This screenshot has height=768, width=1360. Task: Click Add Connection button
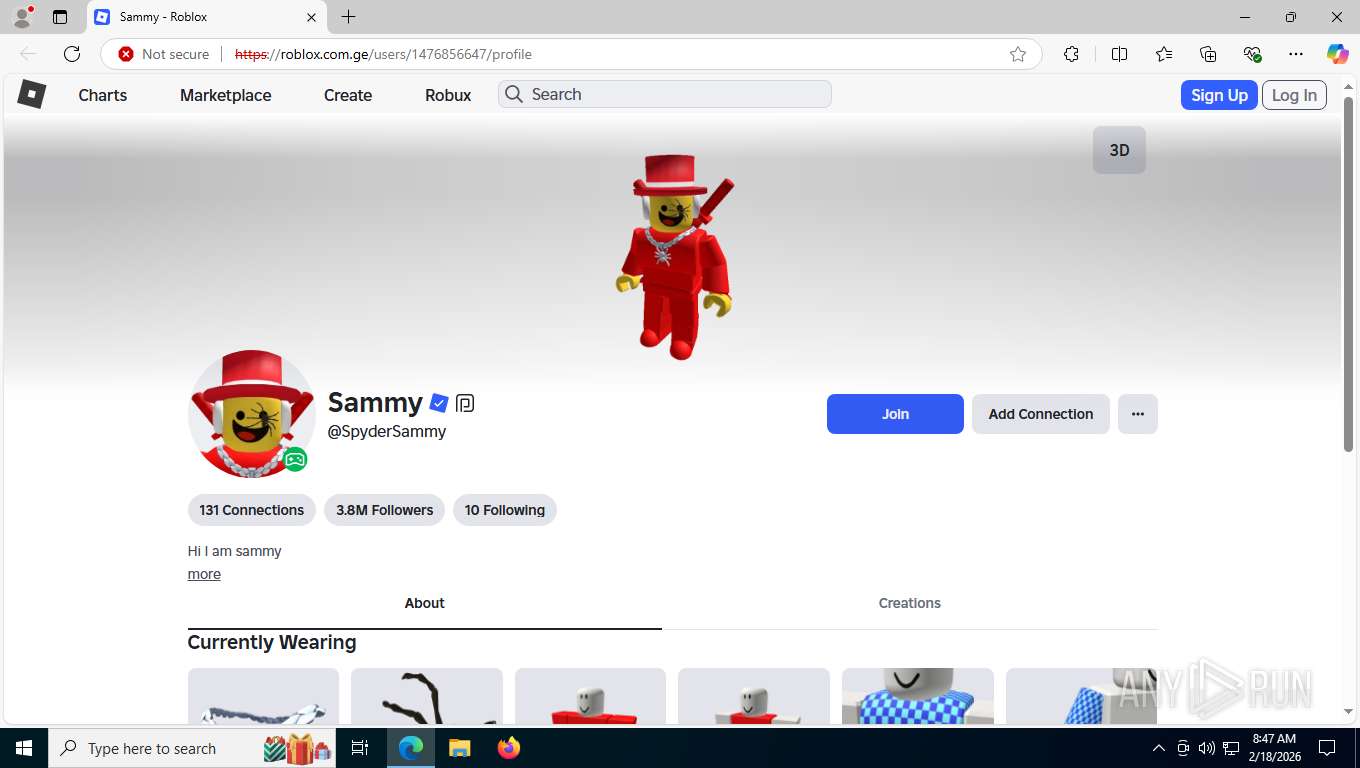click(1041, 414)
